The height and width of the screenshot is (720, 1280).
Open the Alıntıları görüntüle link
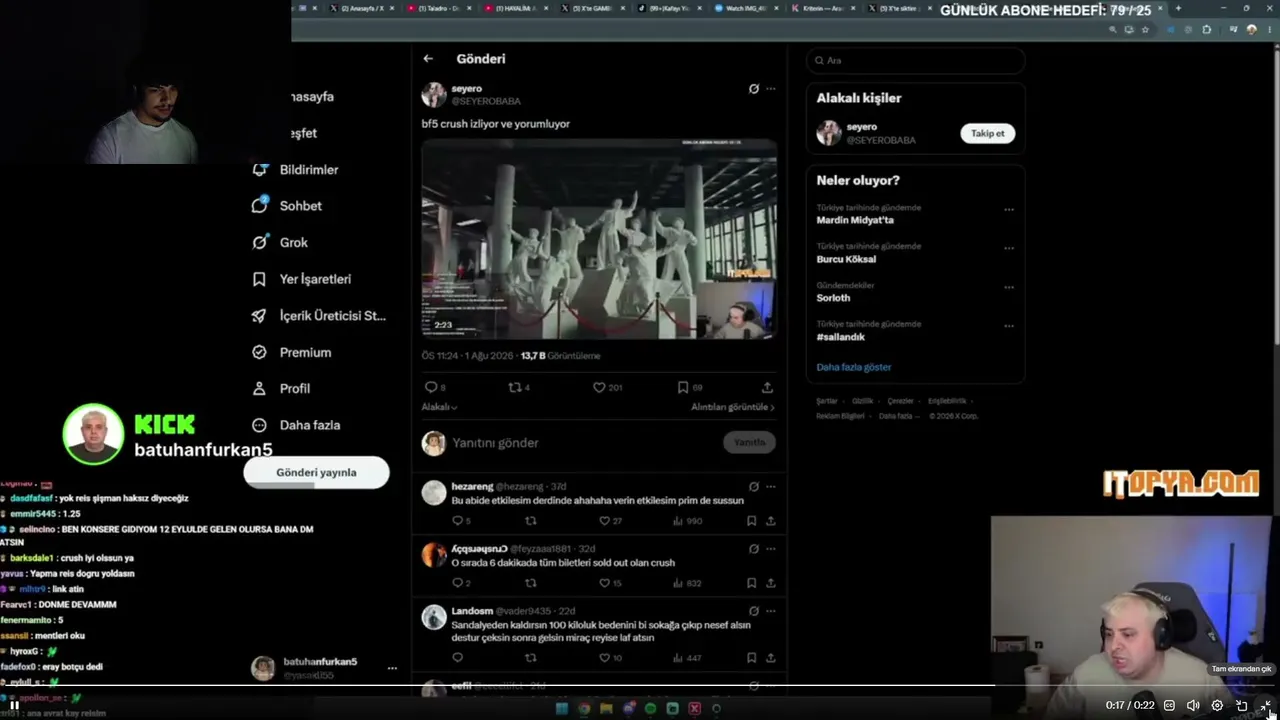(733, 407)
